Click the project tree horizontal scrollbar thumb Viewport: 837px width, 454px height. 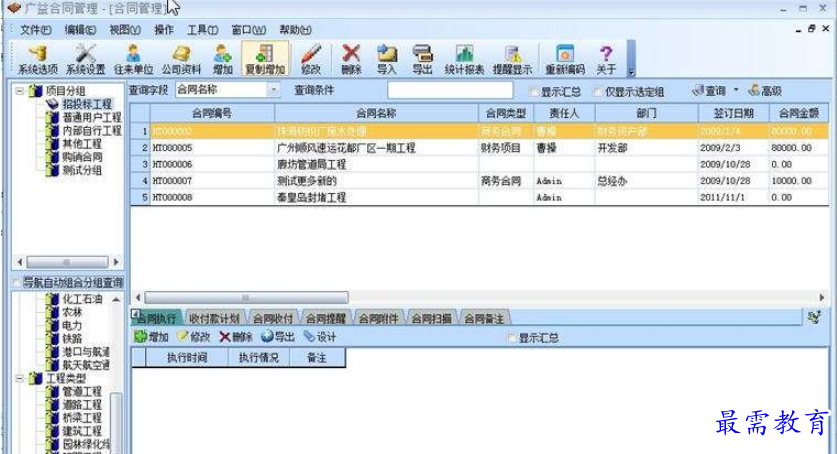point(67,262)
